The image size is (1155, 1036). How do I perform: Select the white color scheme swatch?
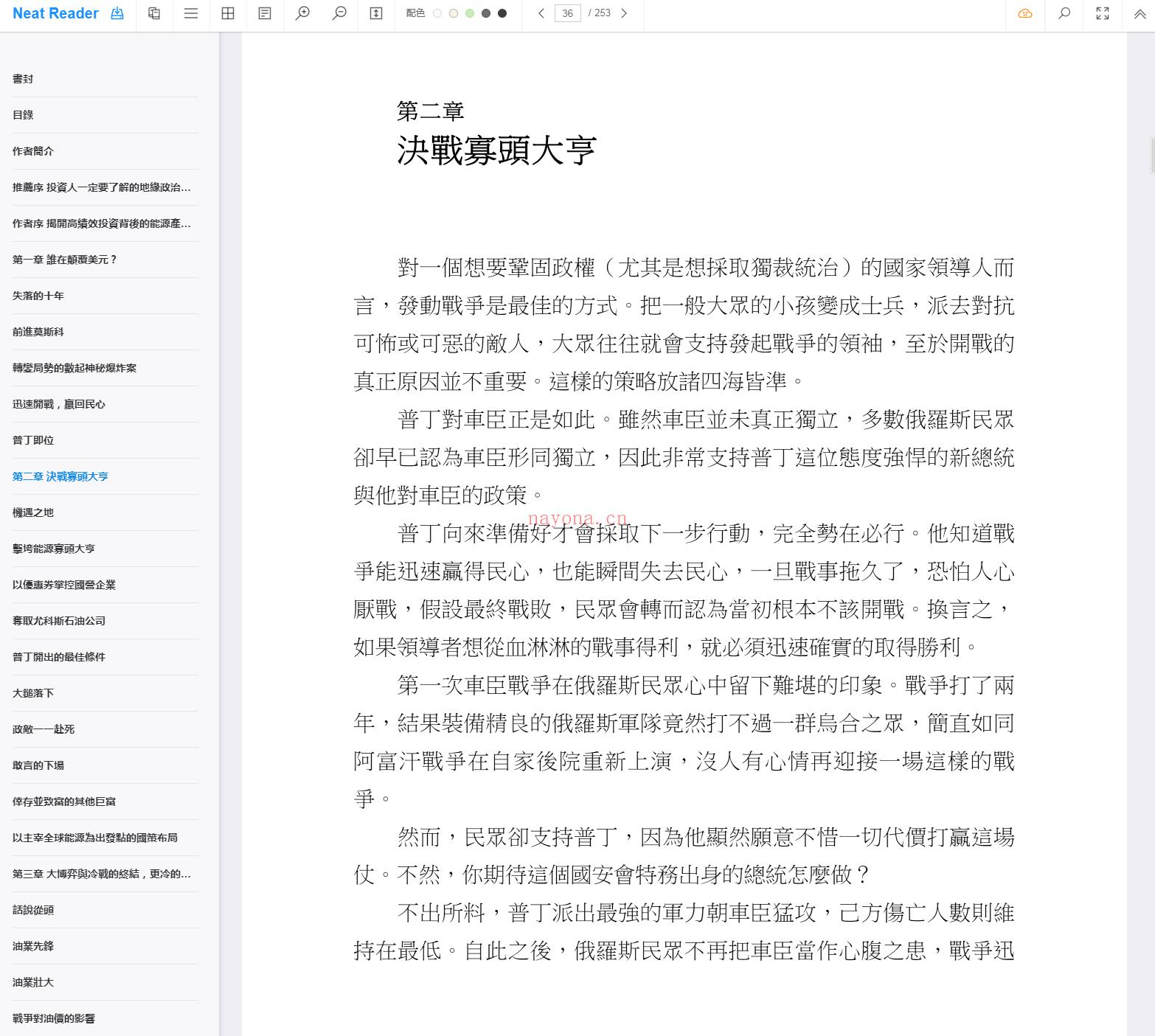click(x=437, y=13)
